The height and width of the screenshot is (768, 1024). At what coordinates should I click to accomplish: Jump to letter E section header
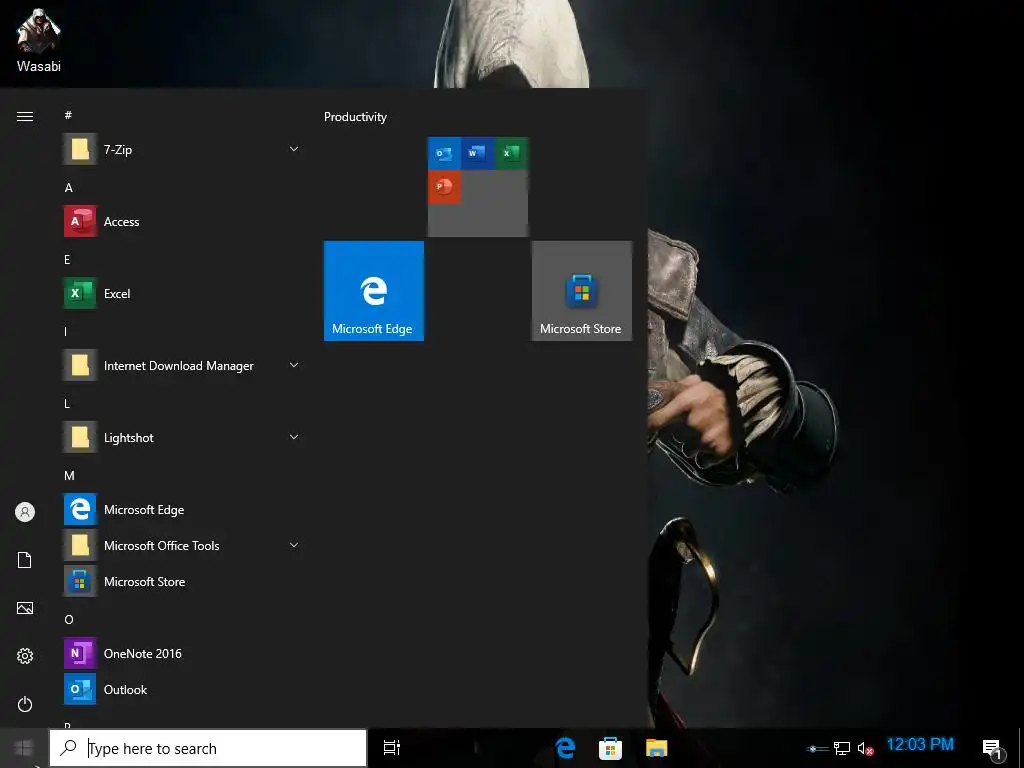click(67, 259)
